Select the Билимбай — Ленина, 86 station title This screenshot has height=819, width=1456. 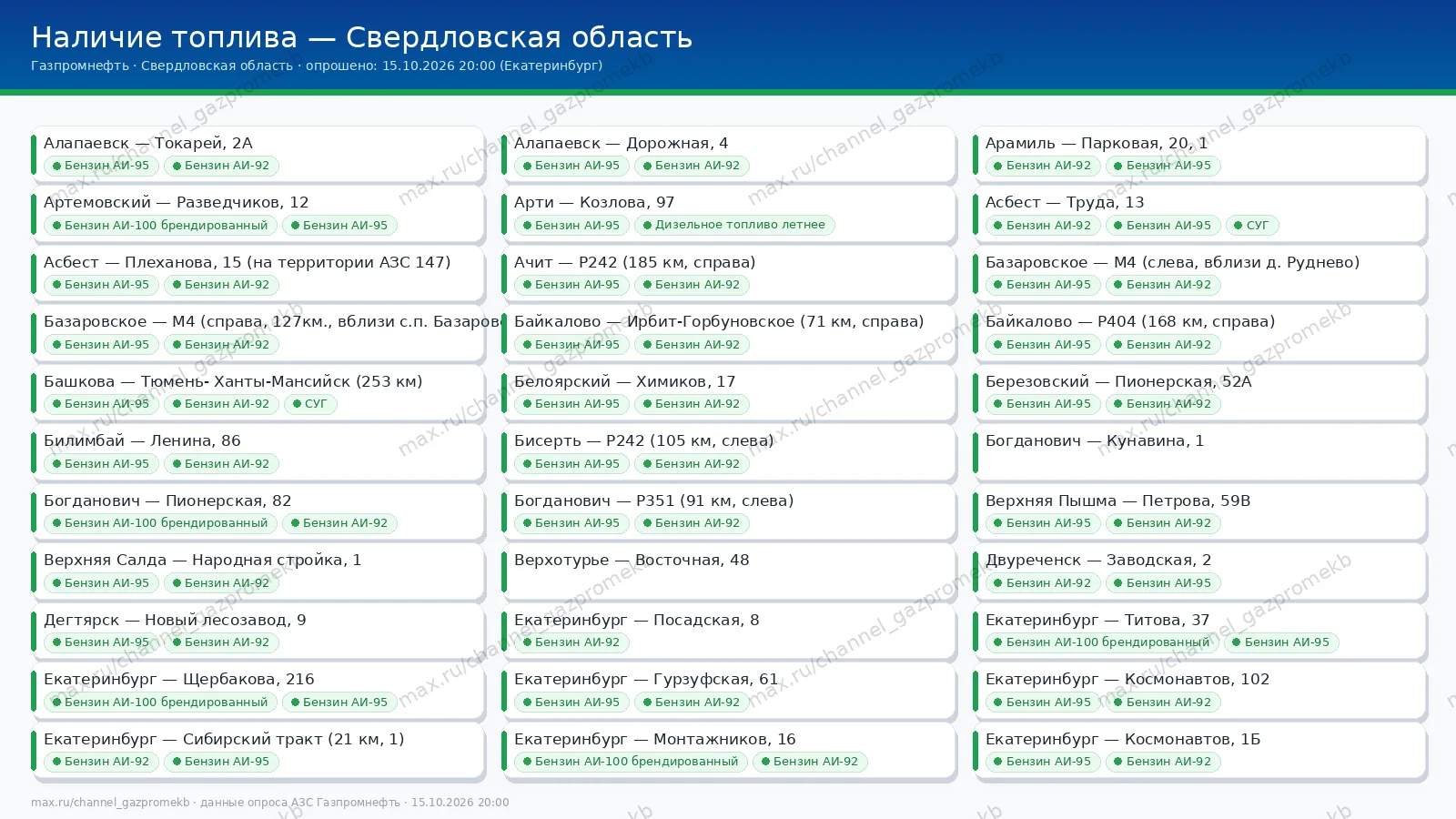click(x=142, y=440)
